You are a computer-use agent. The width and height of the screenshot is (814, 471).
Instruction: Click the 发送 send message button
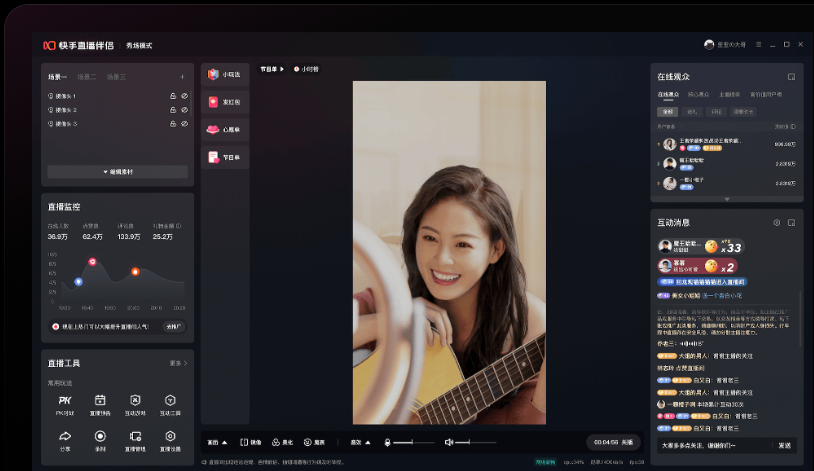[x=784, y=446]
